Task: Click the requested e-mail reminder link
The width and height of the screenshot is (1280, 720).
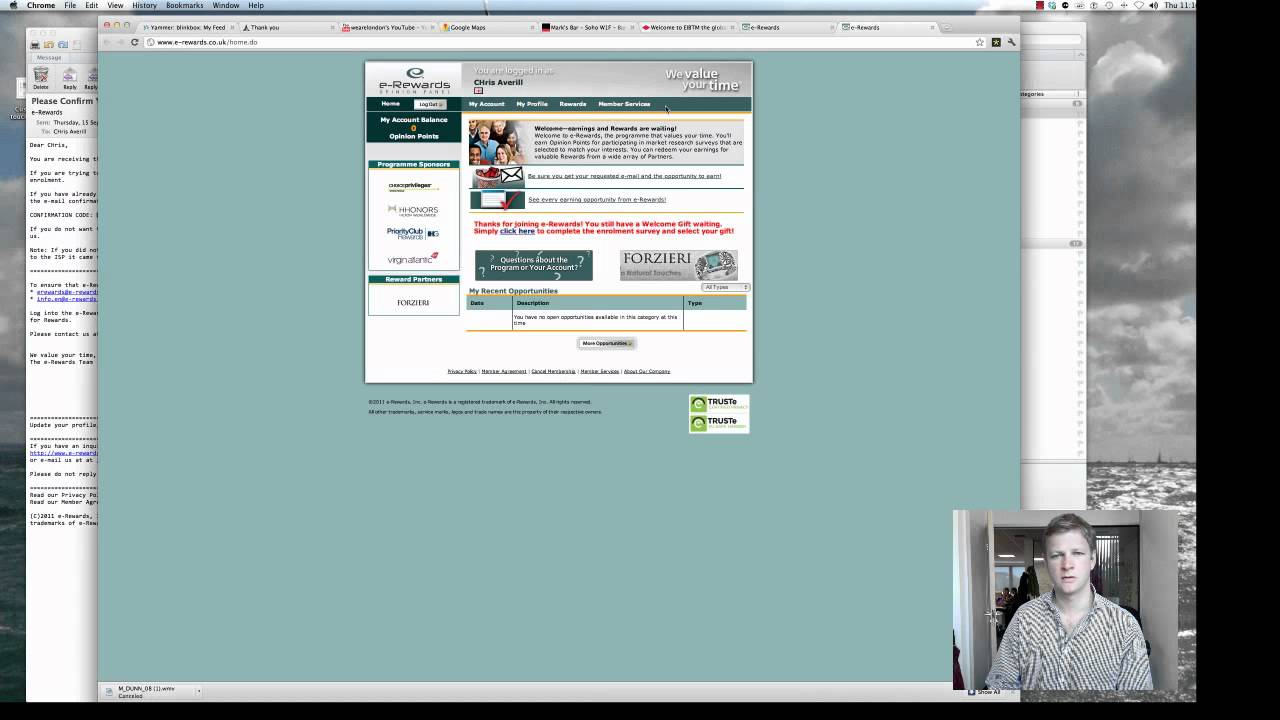Action: pos(625,176)
